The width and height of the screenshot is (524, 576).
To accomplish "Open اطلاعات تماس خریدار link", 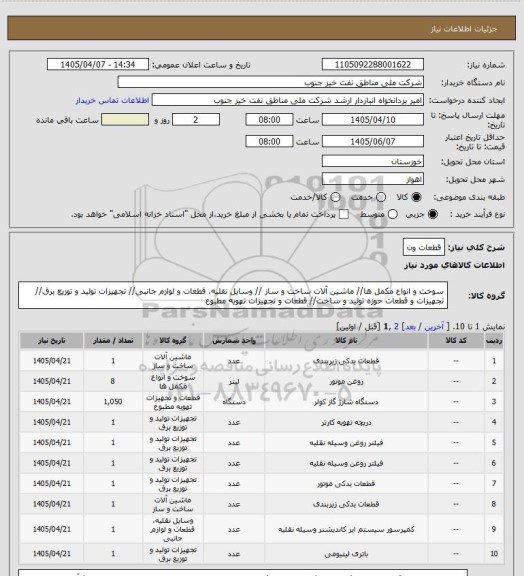I will coord(112,100).
